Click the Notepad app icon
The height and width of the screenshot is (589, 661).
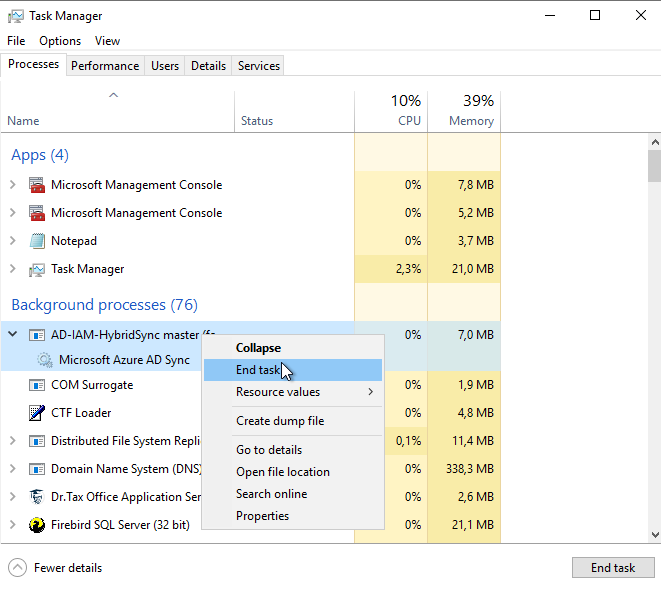(37, 241)
